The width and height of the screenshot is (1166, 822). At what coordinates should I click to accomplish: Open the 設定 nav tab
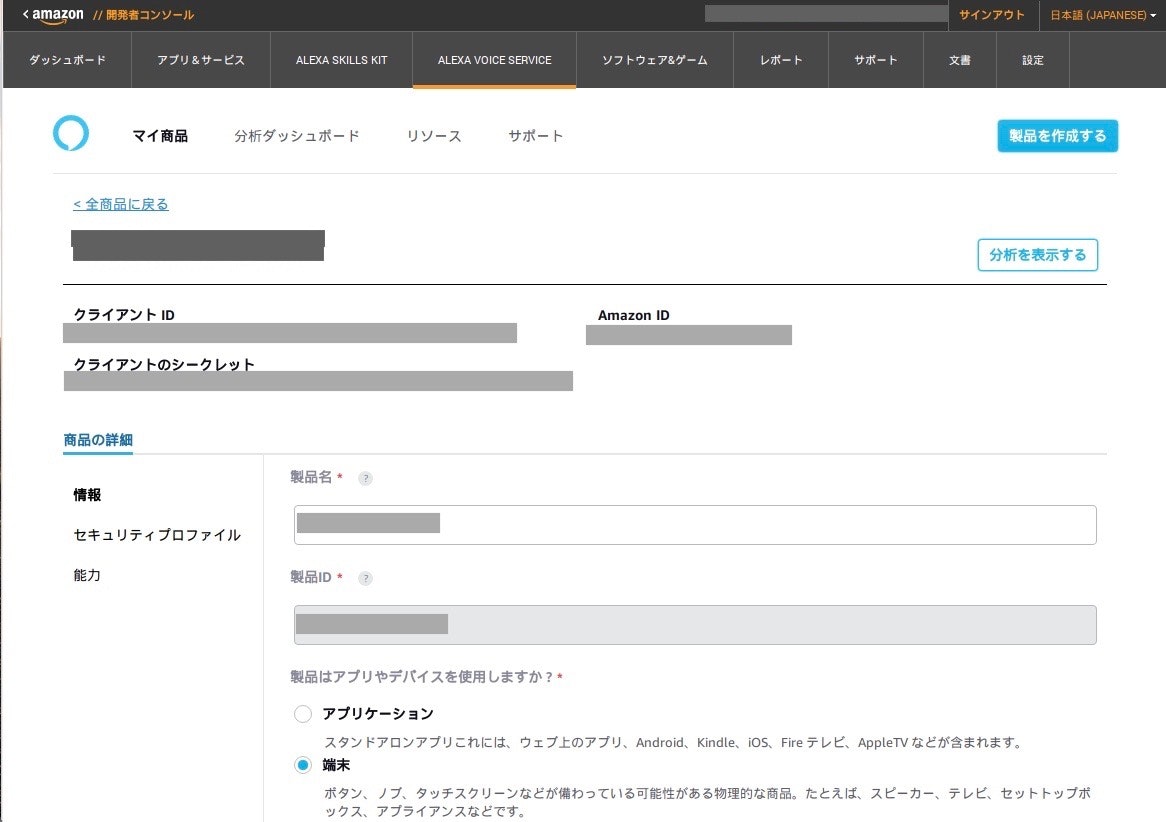pyautogui.click(x=1033, y=60)
